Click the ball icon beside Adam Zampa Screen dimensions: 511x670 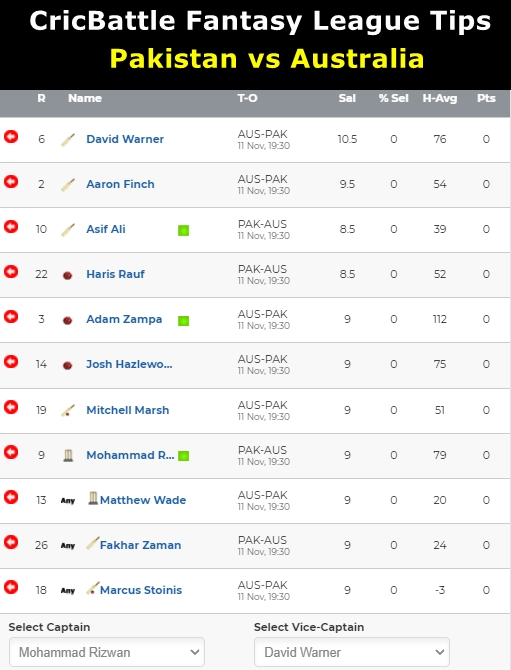point(68,320)
